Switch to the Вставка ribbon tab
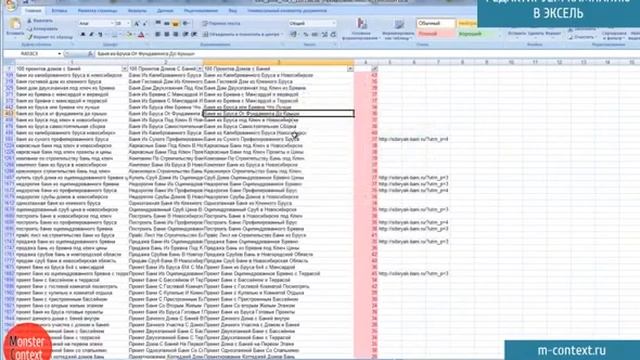This screenshot has height=360, width=640. (x=60, y=11)
